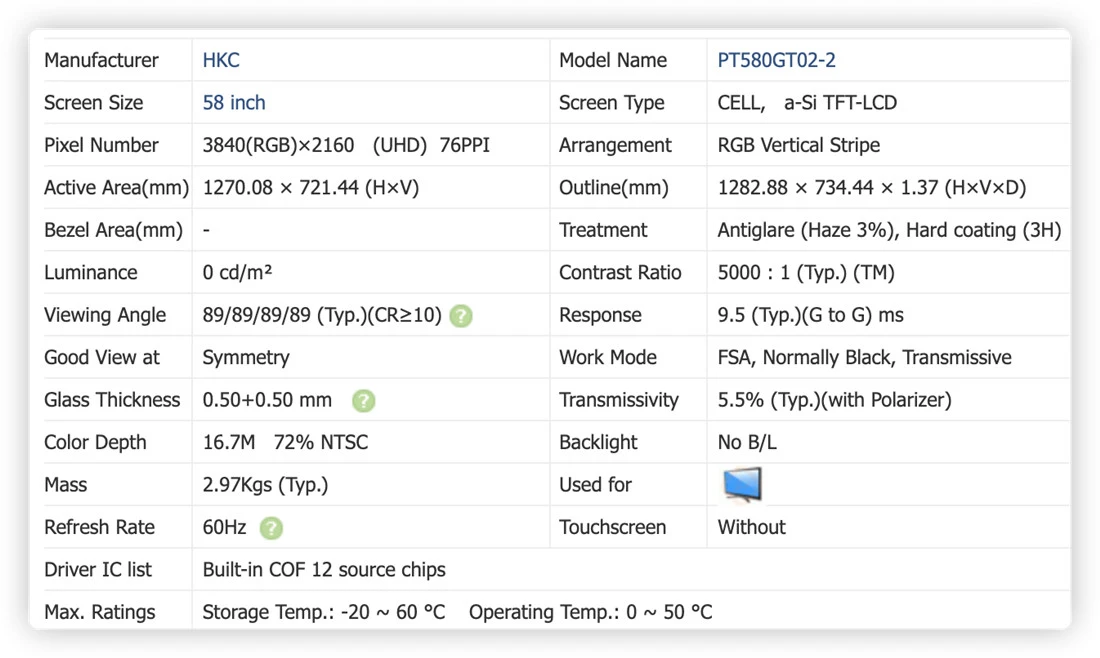Select the Mass value 2.97Kgs (Typ.)
Viewport: 1100px width, 658px height.
pyautogui.click(x=265, y=485)
